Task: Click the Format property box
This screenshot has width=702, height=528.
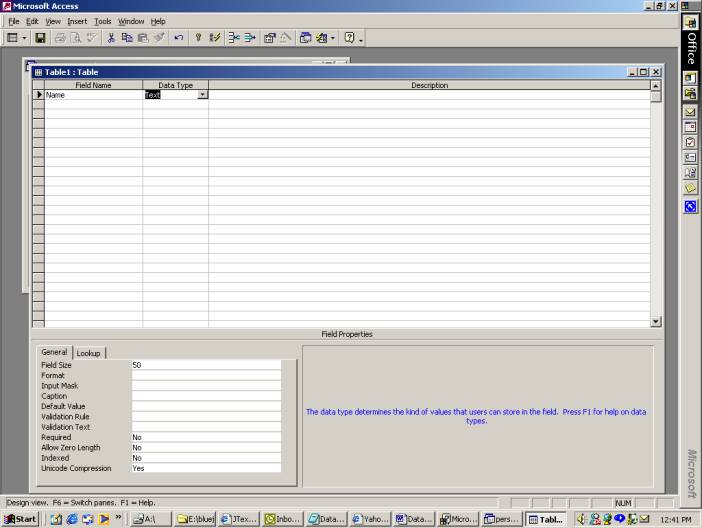Action: (206, 375)
